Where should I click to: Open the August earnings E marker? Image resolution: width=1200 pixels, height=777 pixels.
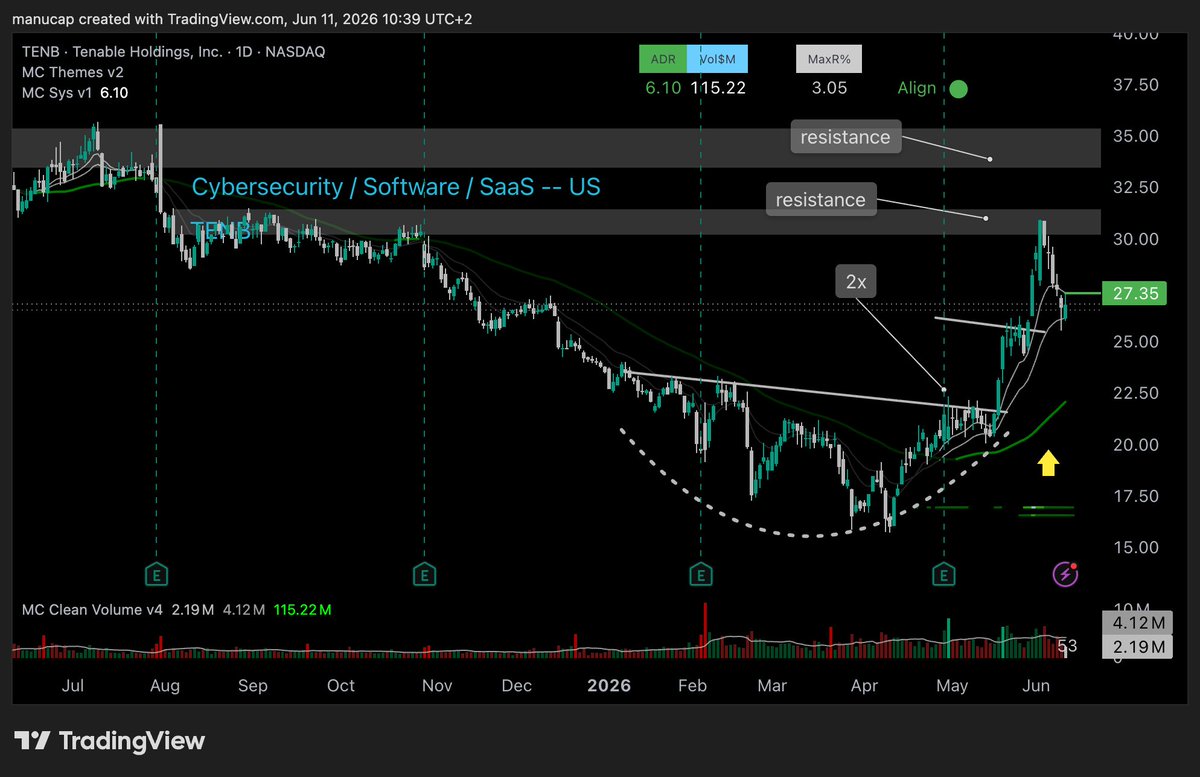(156, 574)
